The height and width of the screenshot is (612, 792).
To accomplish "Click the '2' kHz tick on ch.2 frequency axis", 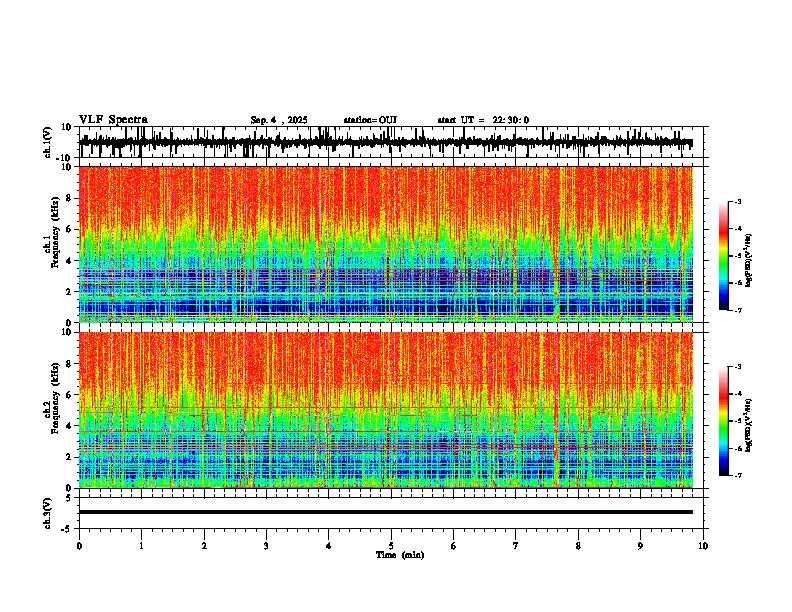I will click(70, 457).
